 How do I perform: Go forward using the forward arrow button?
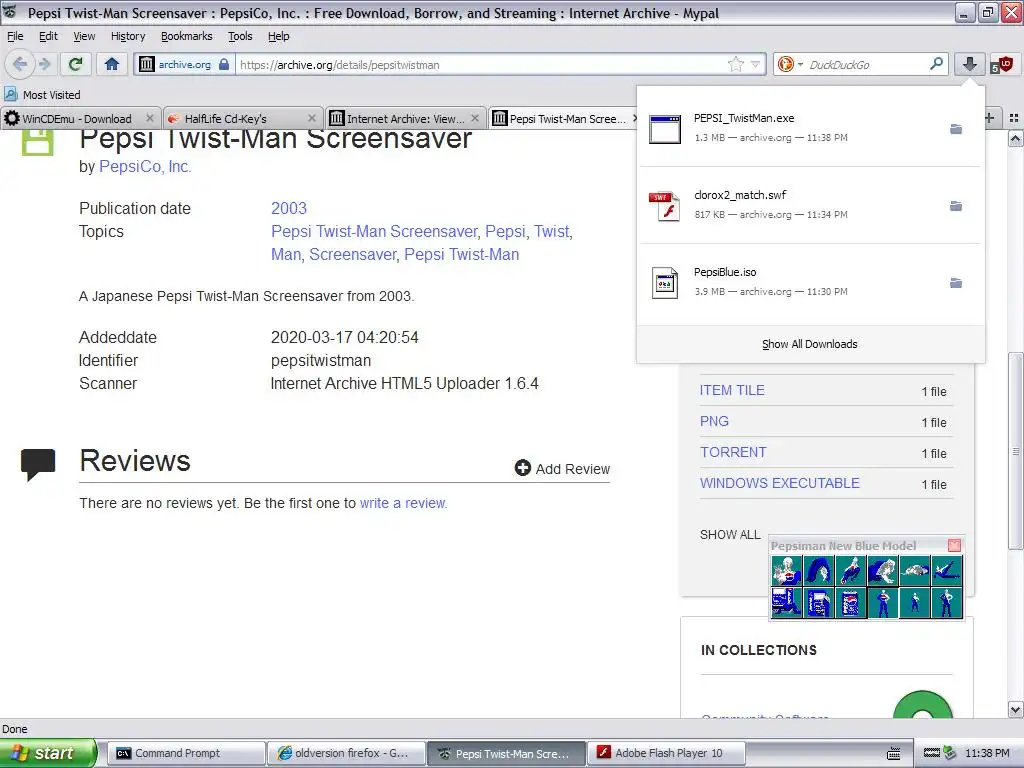tap(44, 64)
